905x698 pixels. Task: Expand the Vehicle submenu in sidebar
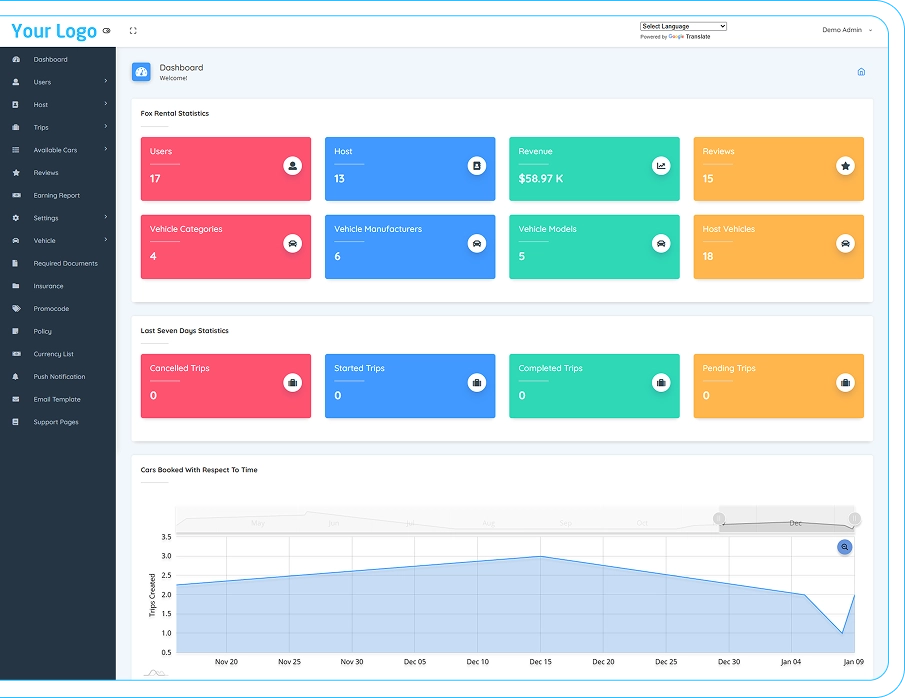pos(58,241)
